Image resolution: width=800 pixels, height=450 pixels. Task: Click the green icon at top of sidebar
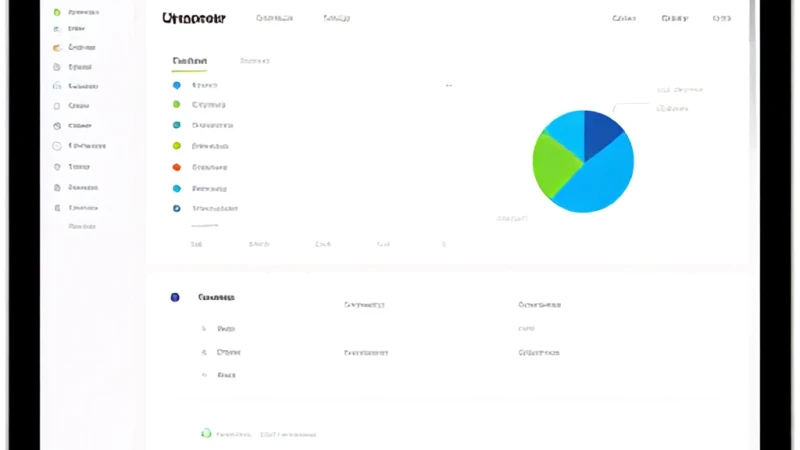pos(57,12)
